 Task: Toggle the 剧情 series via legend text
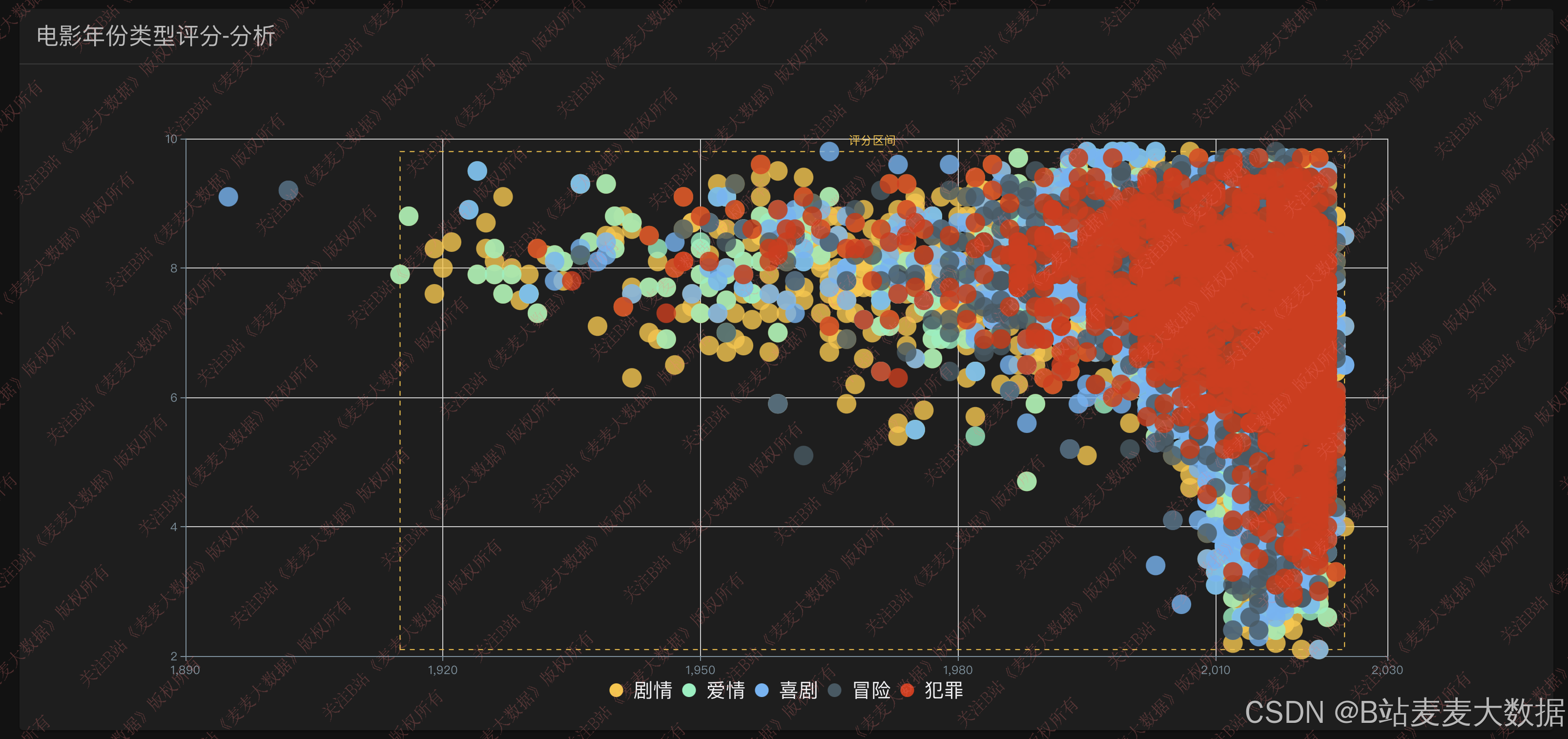[653, 690]
